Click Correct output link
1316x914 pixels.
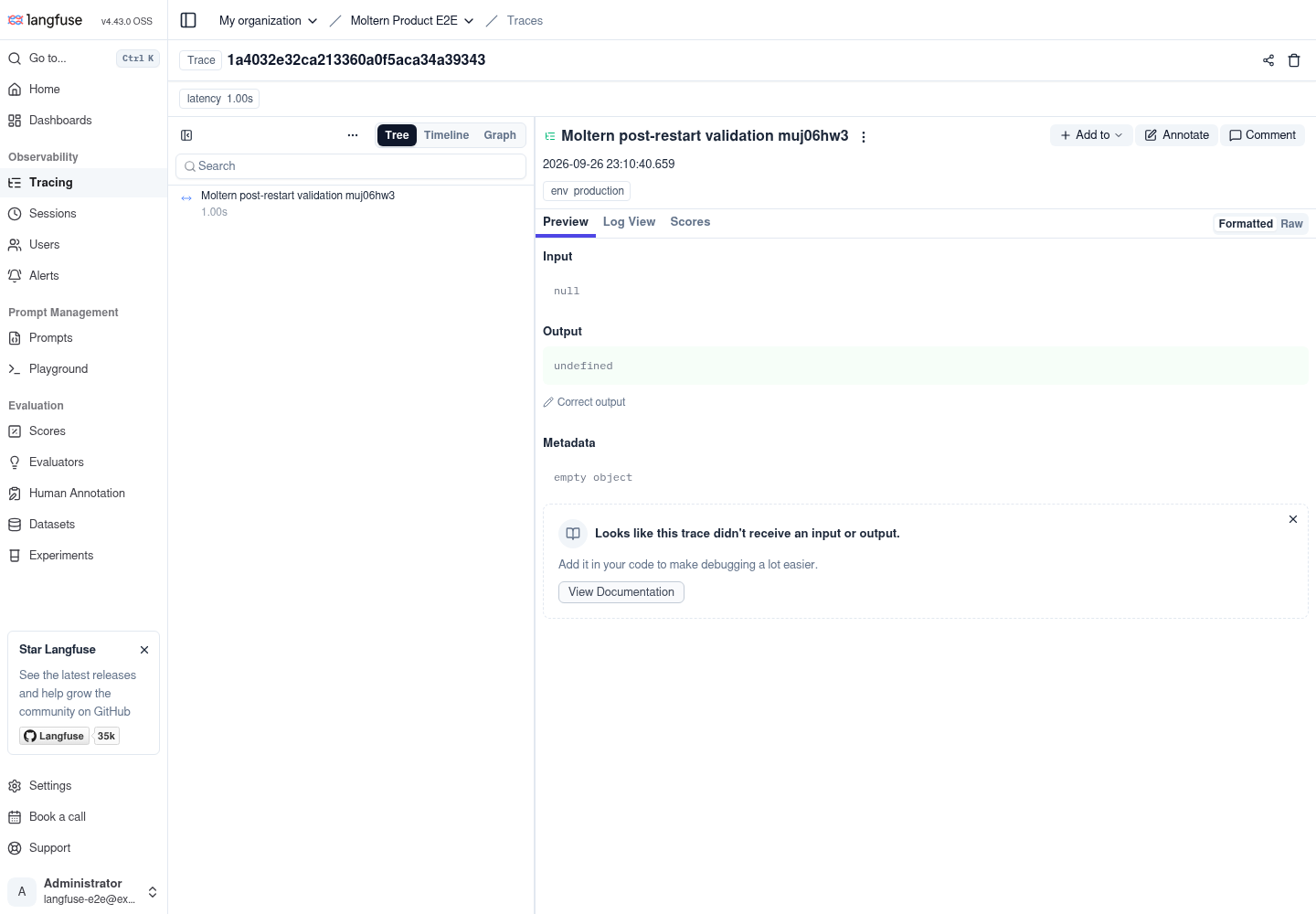(x=585, y=402)
